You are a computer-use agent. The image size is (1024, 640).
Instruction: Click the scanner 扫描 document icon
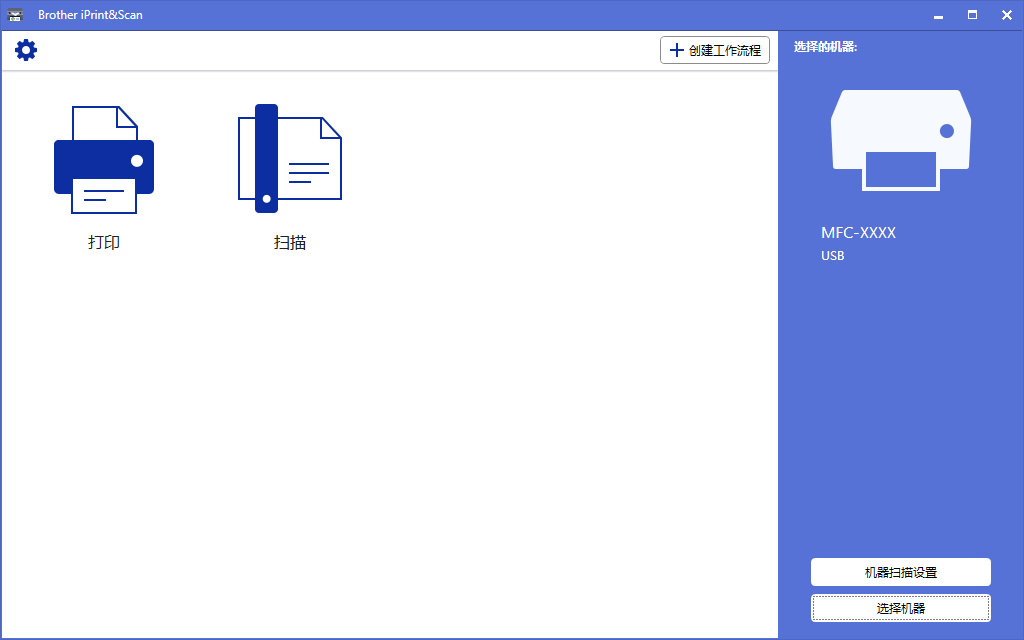[289, 159]
